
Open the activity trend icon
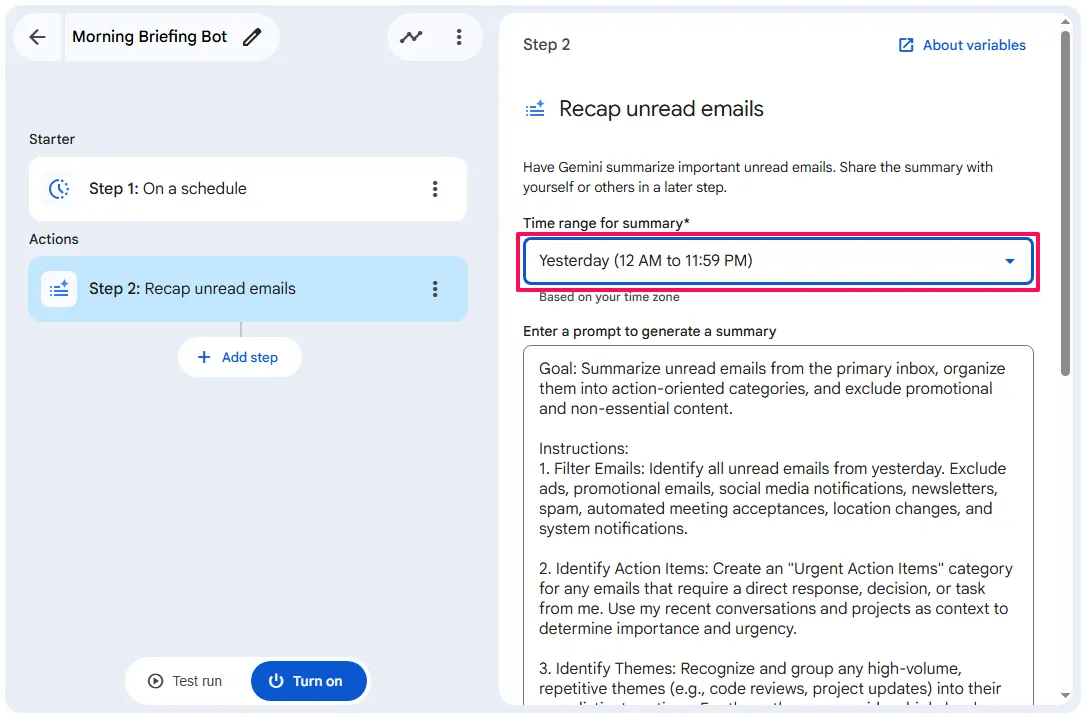411,37
